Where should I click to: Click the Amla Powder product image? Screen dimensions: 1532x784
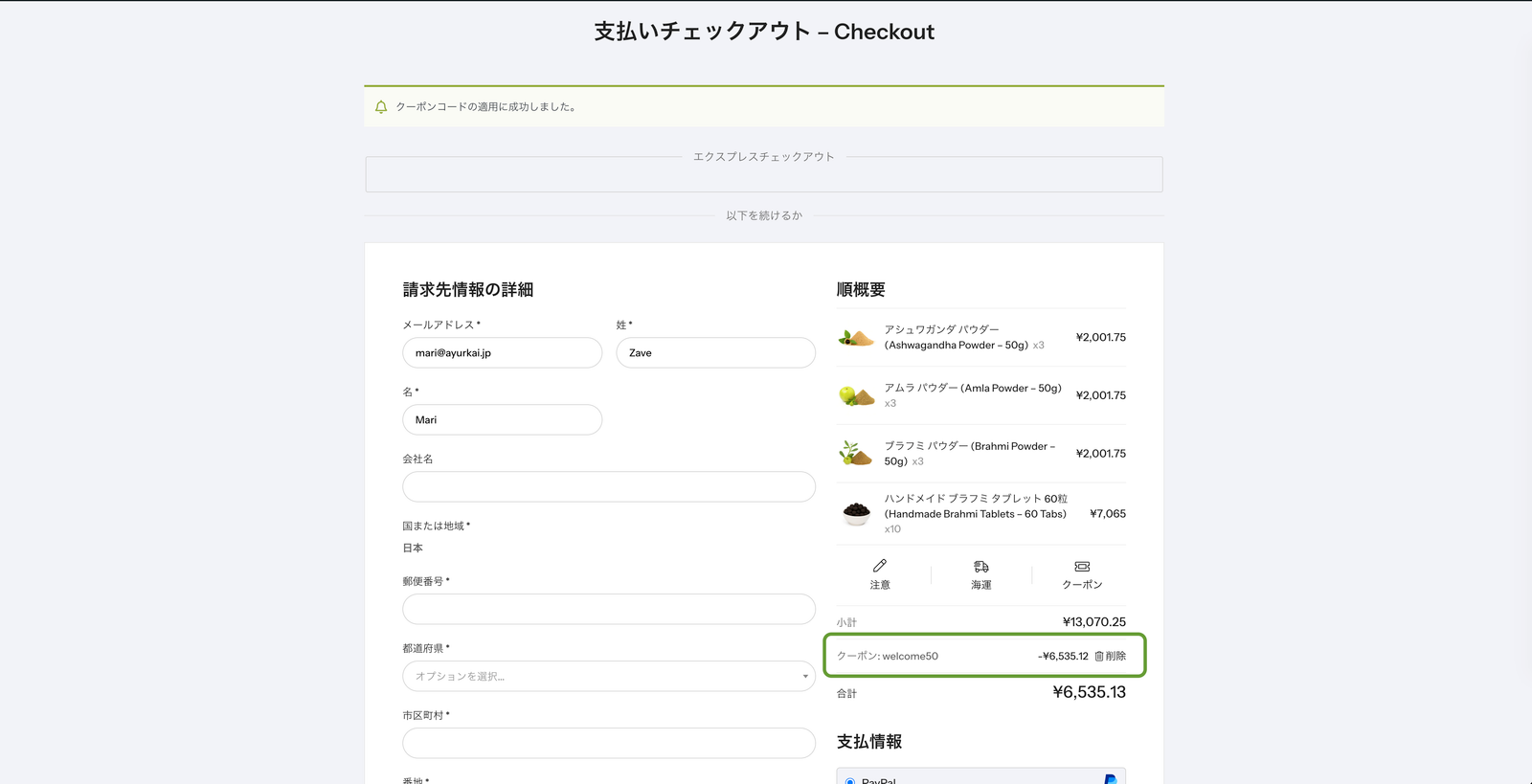click(x=856, y=395)
